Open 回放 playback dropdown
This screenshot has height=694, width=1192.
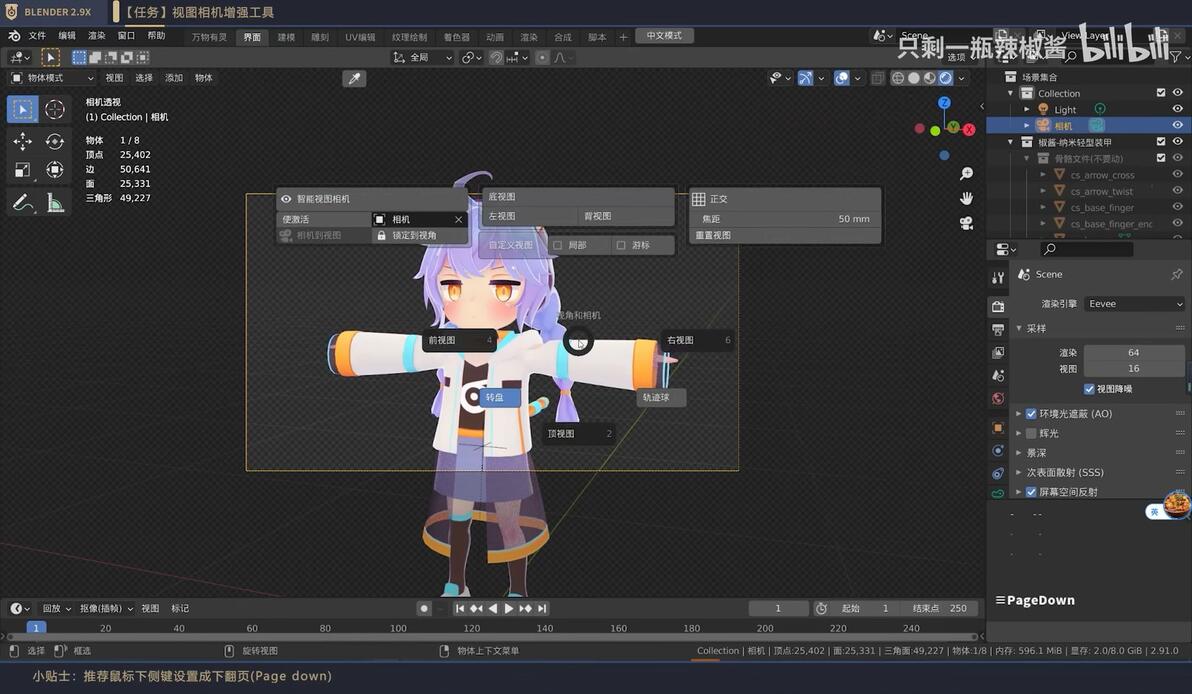56,609
